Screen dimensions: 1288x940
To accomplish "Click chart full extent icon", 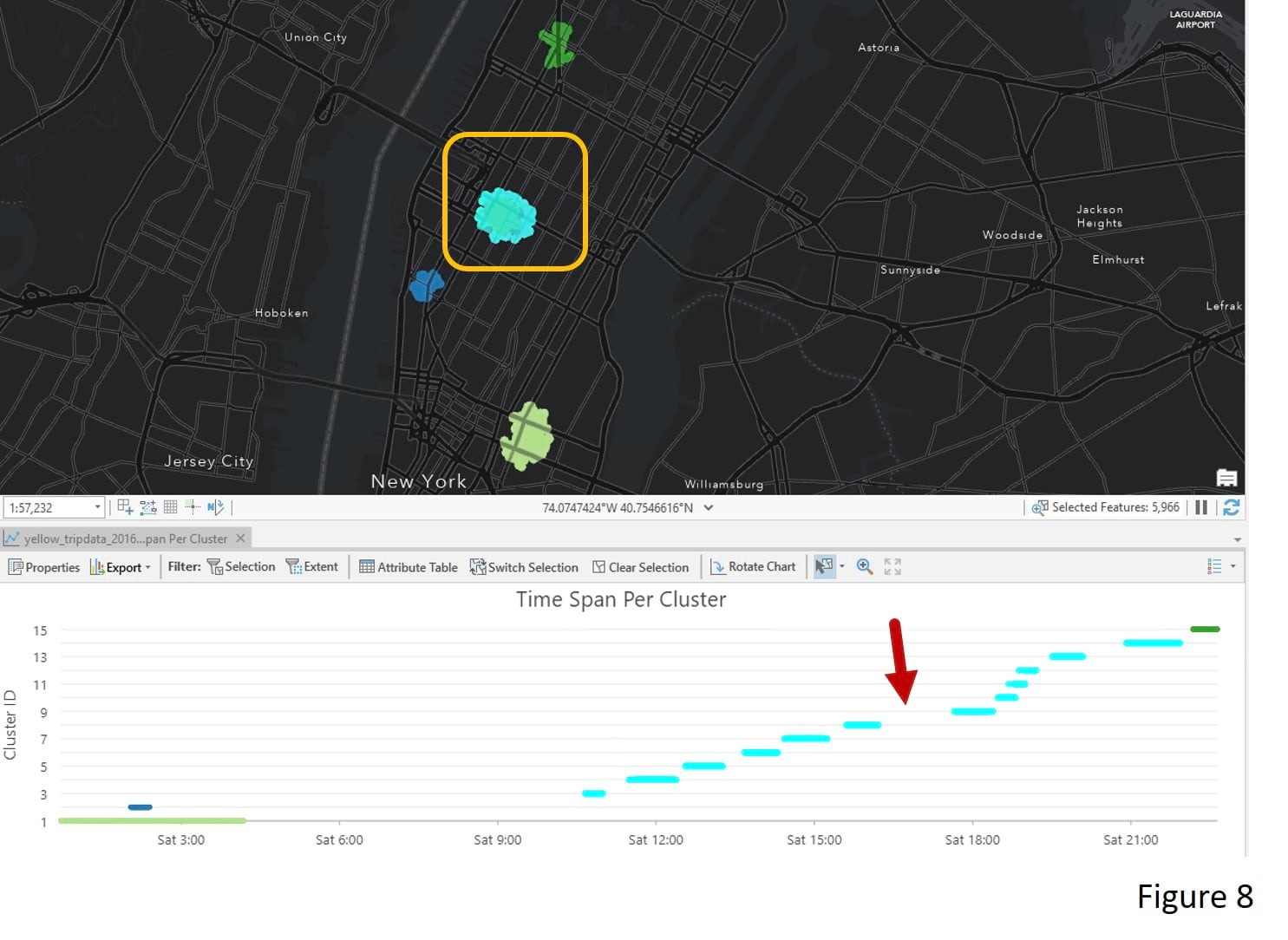I will pos(892,567).
